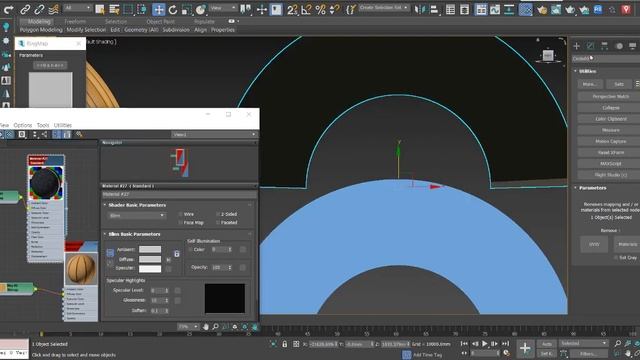Toggle Auto Key mode
This screenshot has height=360, width=640.
(x=547, y=344)
